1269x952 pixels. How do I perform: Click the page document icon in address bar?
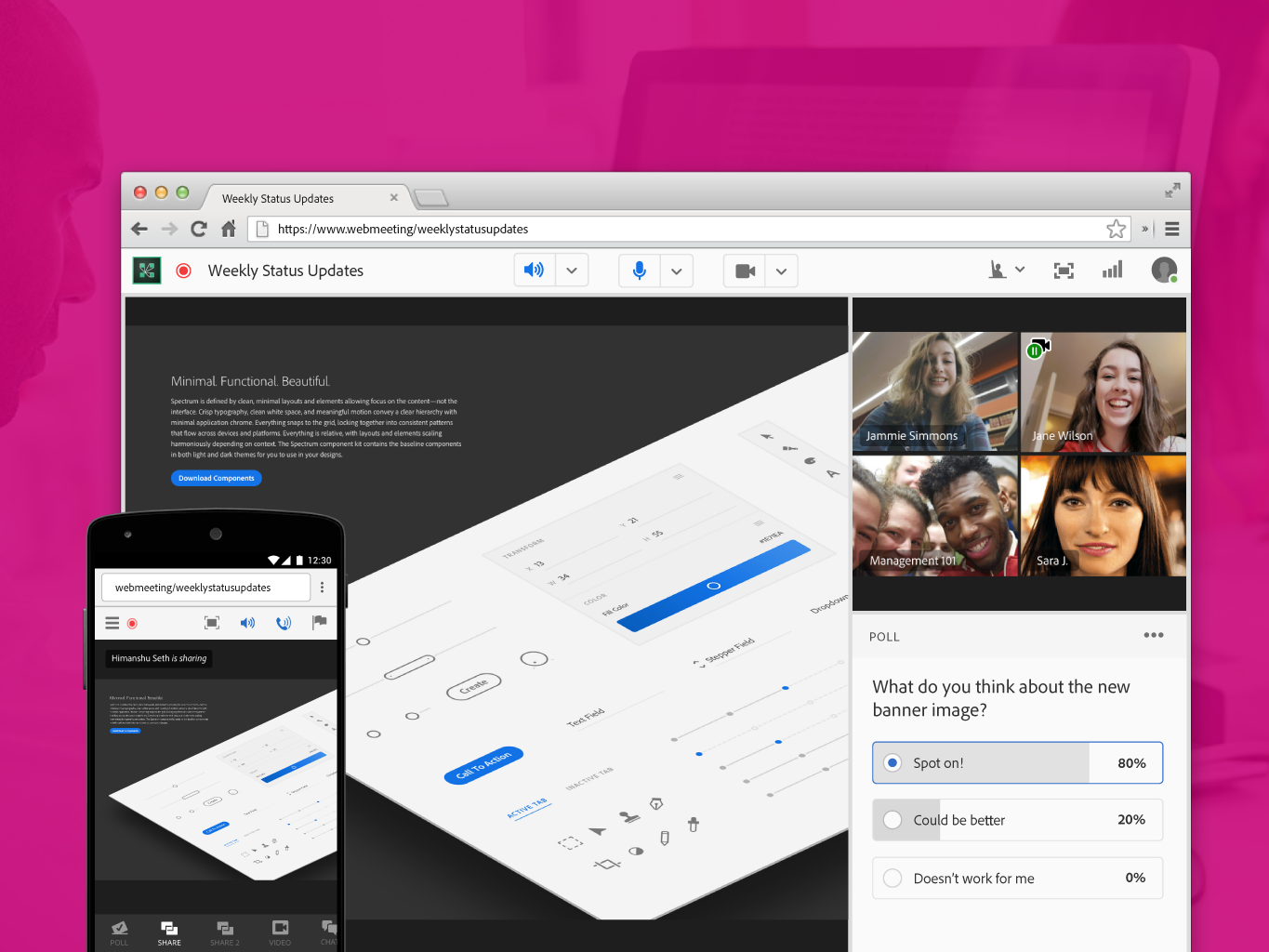262,229
